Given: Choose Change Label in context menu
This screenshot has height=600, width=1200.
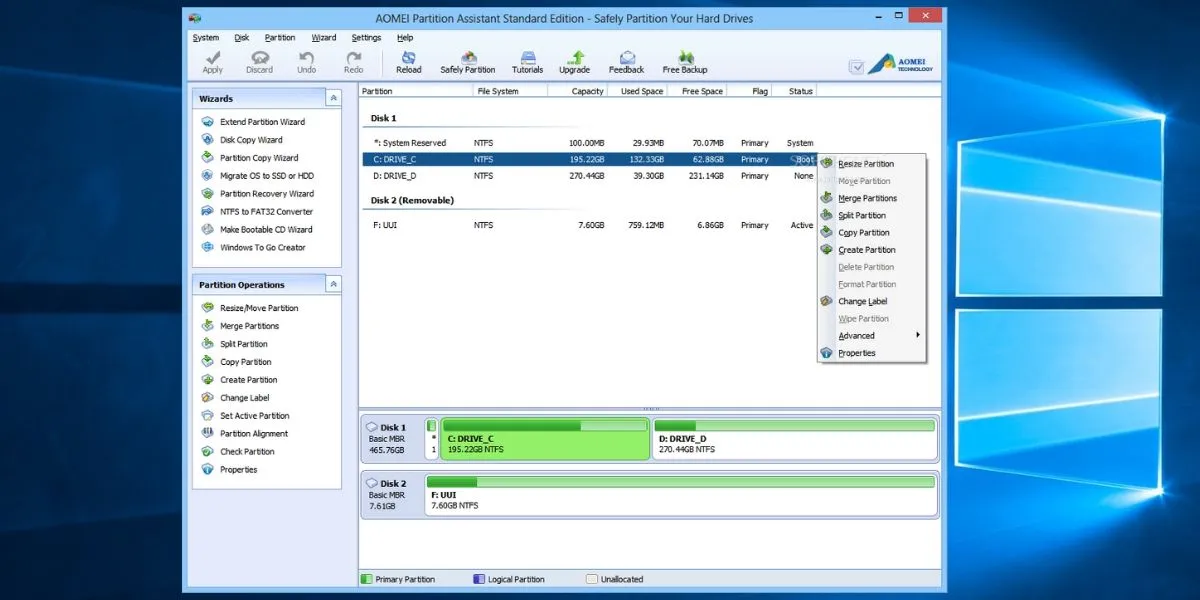Looking at the screenshot, I should click(x=872, y=302).
